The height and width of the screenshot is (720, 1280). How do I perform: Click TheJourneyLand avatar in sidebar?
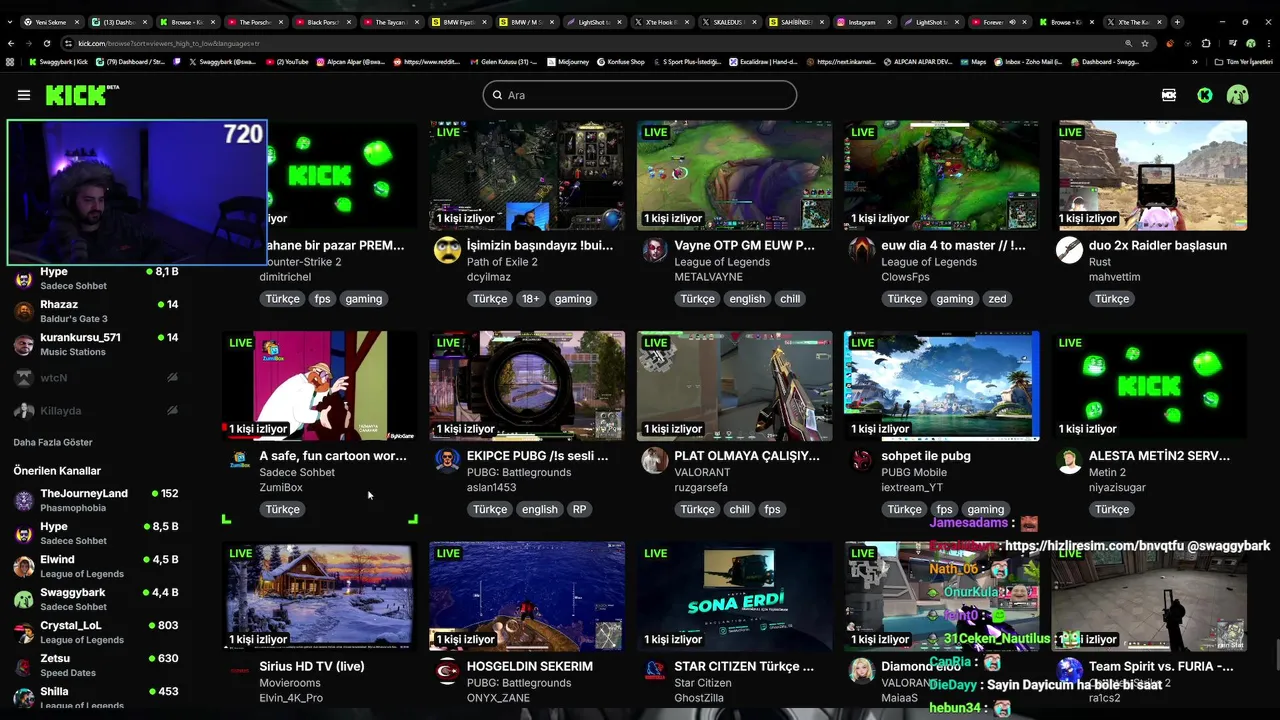pos(24,500)
